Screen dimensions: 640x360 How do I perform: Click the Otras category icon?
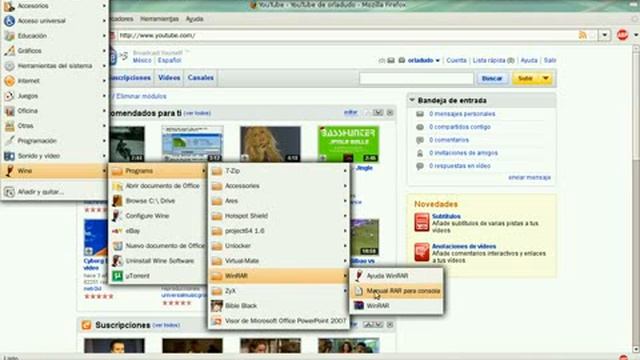click(9, 126)
